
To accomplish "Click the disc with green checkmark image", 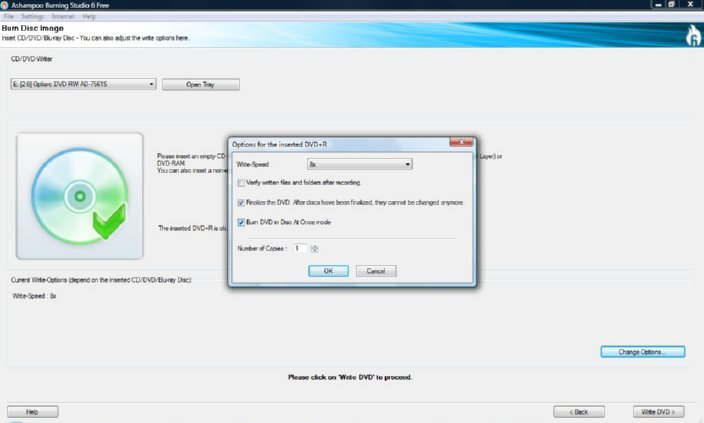I will pos(80,196).
